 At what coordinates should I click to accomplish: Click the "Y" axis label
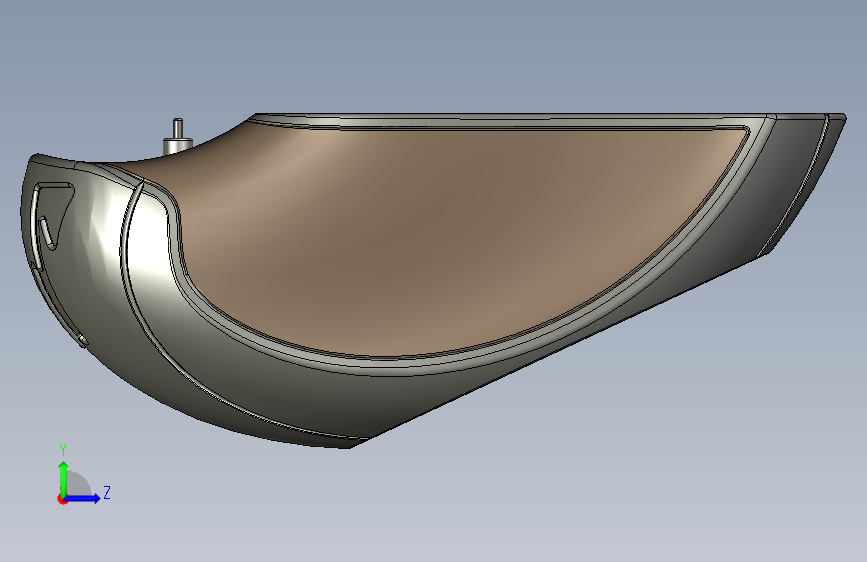point(63,450)
